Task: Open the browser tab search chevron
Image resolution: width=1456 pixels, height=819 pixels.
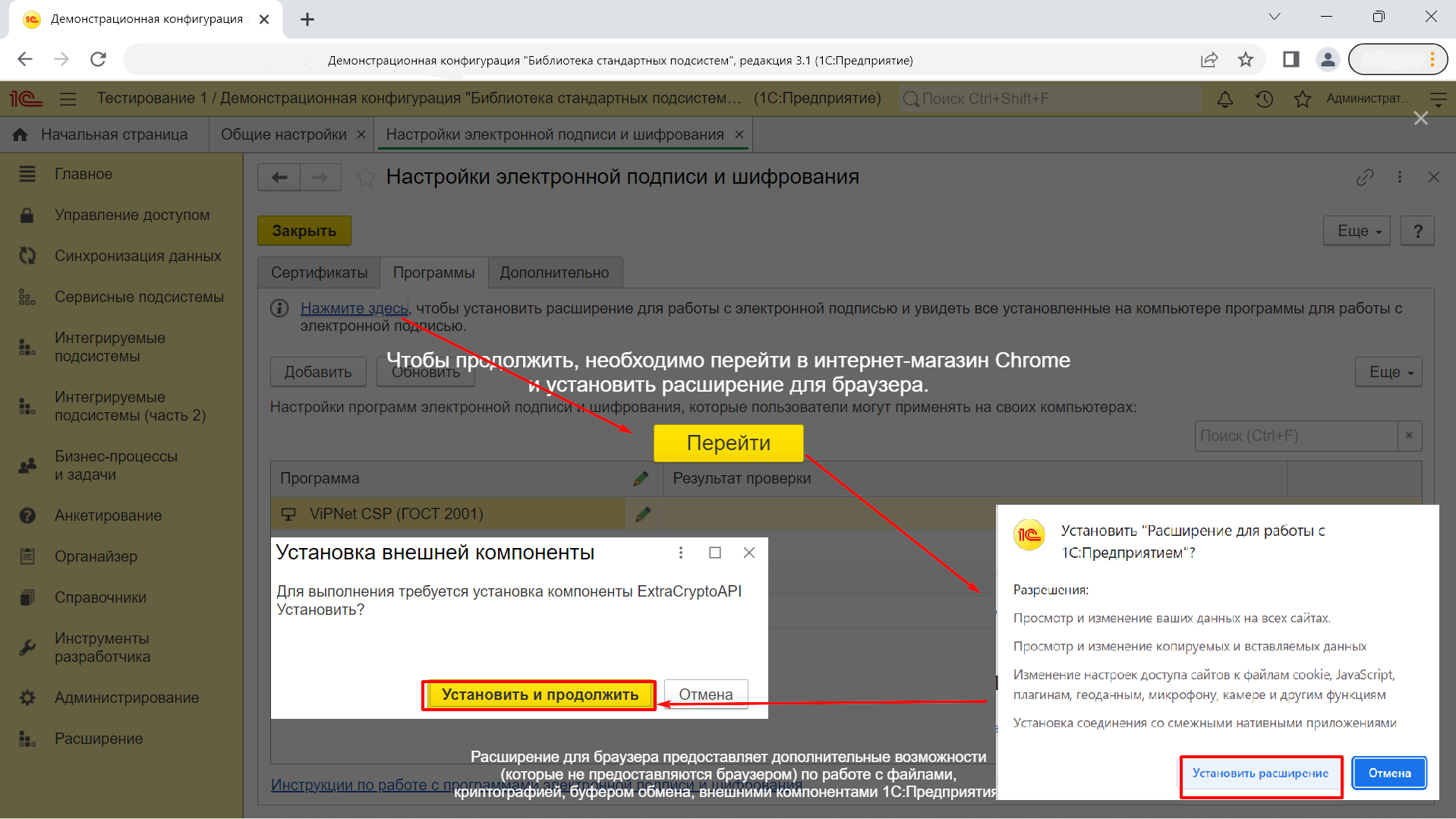Action: [x=1275, y=17]
